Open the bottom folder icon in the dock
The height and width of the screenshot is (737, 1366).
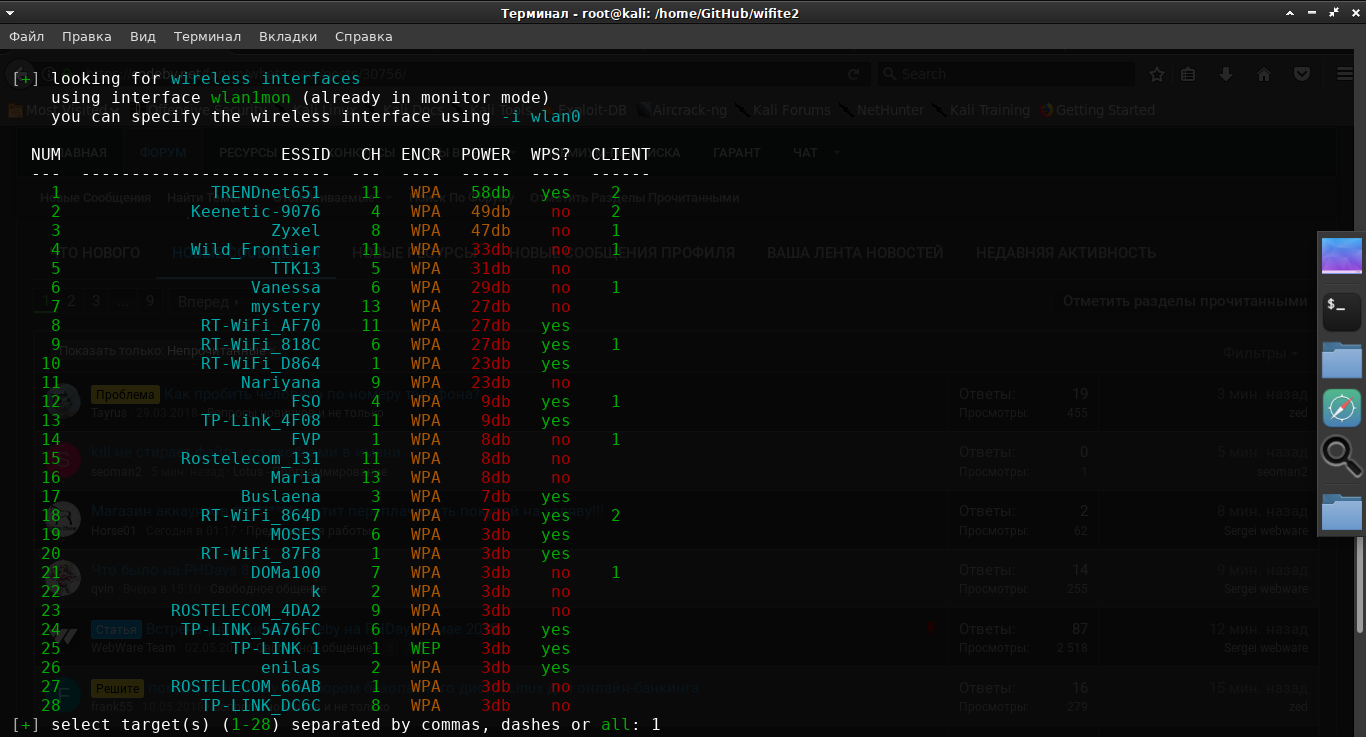[1341, 511]
